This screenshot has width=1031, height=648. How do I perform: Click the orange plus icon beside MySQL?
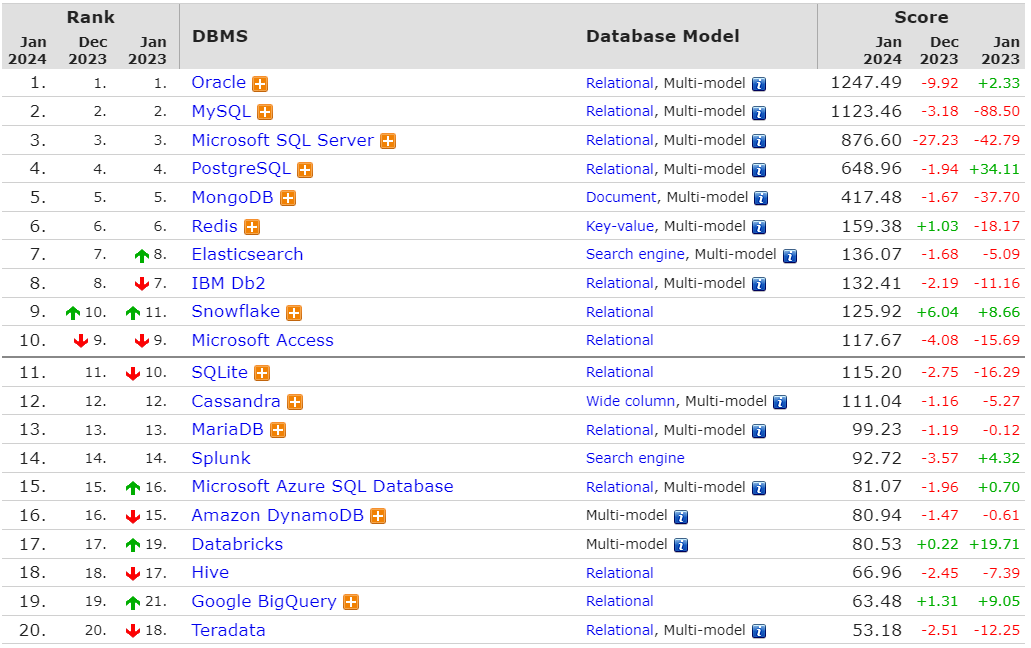[x=265, y=112]
